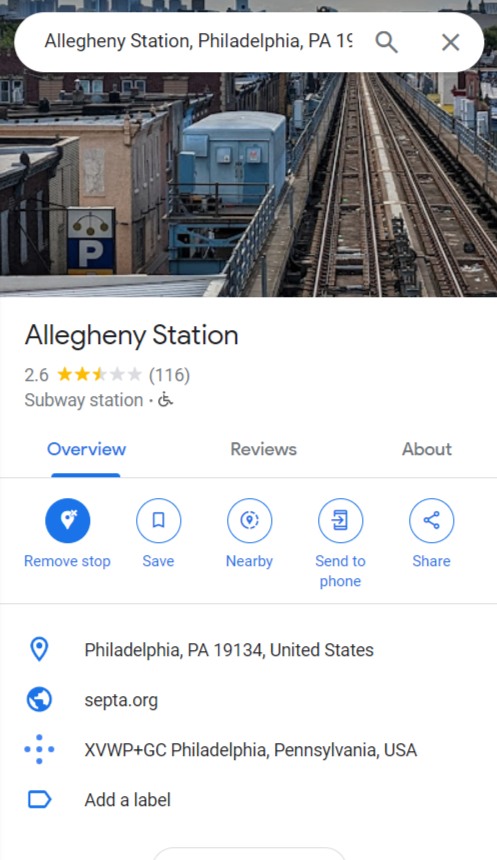Click the globe website icon

[39, 700]
